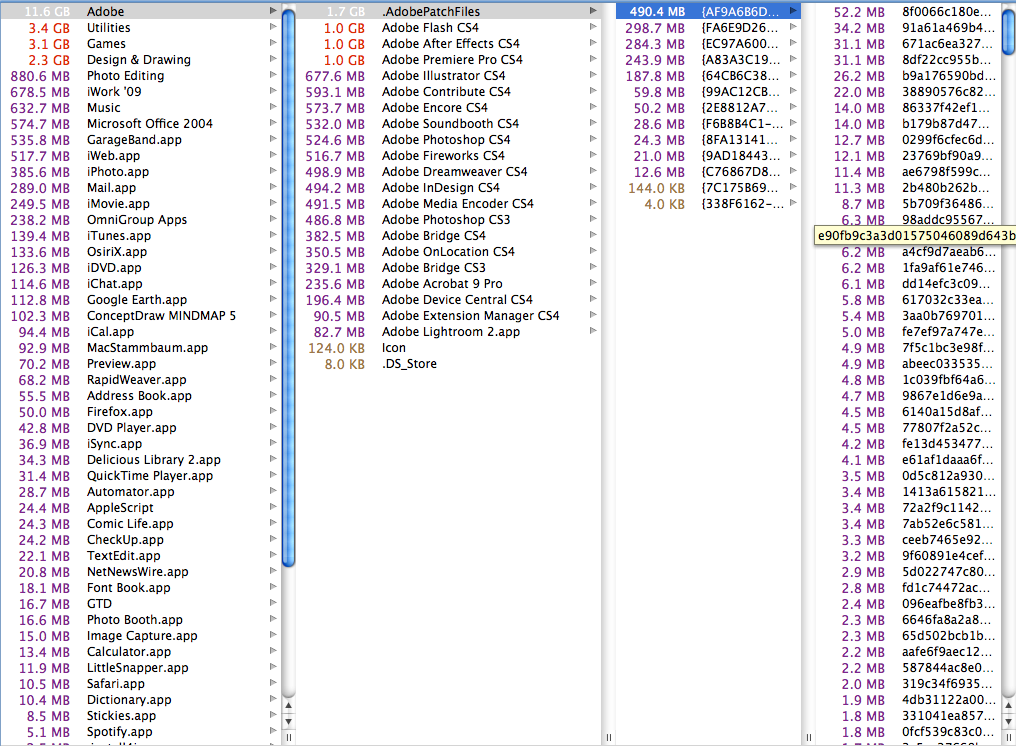The image size is (1016, 746).
Task: Expand Adobe Photoshop CS4 disclosure arrow
Action: pos(593,139)
